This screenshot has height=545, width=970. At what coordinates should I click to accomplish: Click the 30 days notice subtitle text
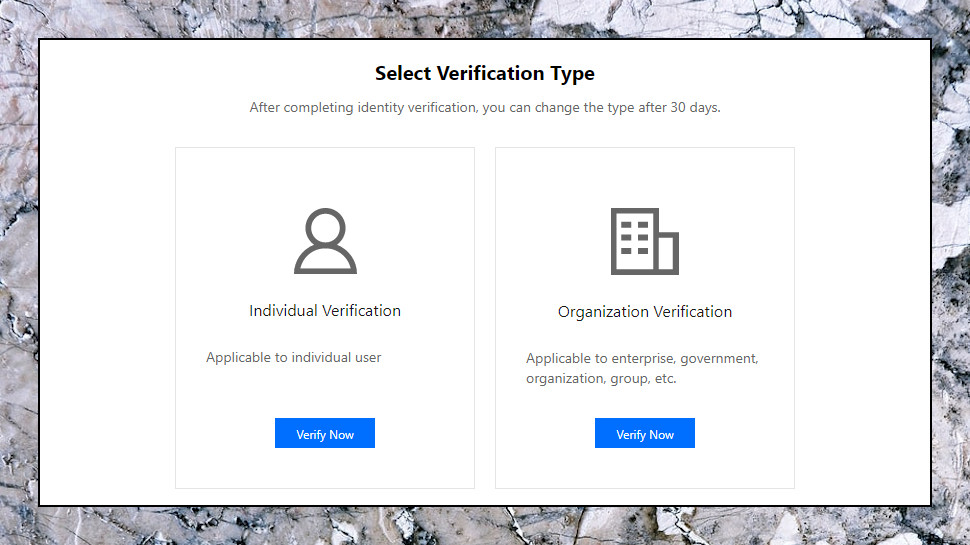click(x=484, y=108)
